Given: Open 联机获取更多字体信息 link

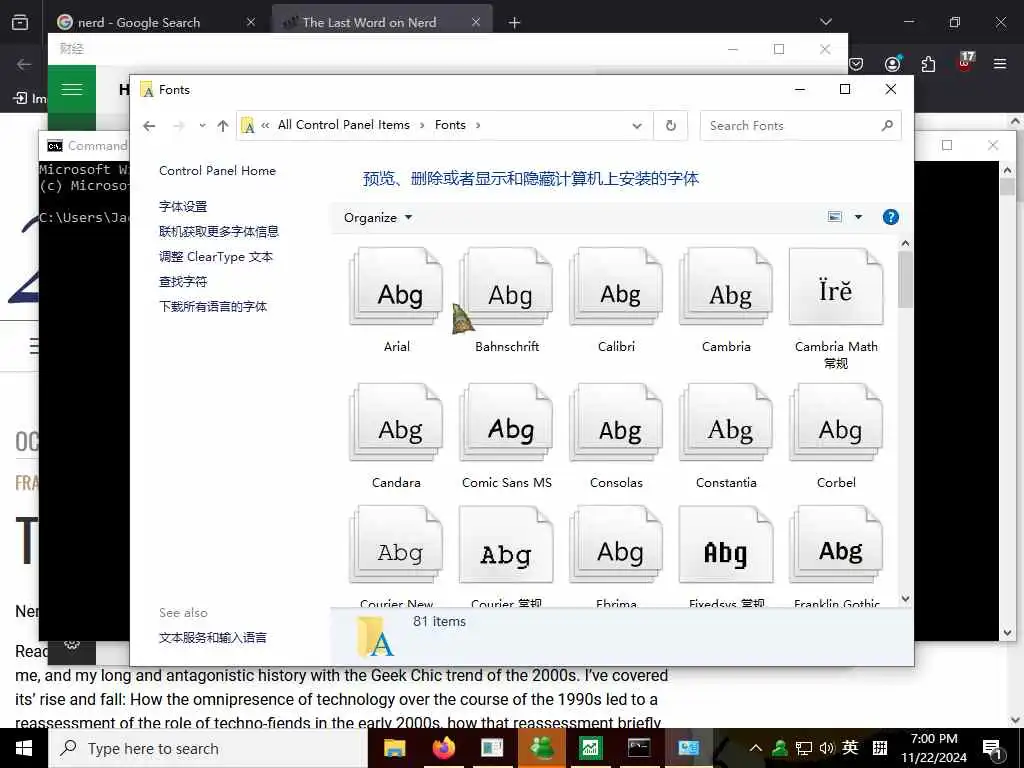Looking at the screenshot, I should [x=219, y=231].
